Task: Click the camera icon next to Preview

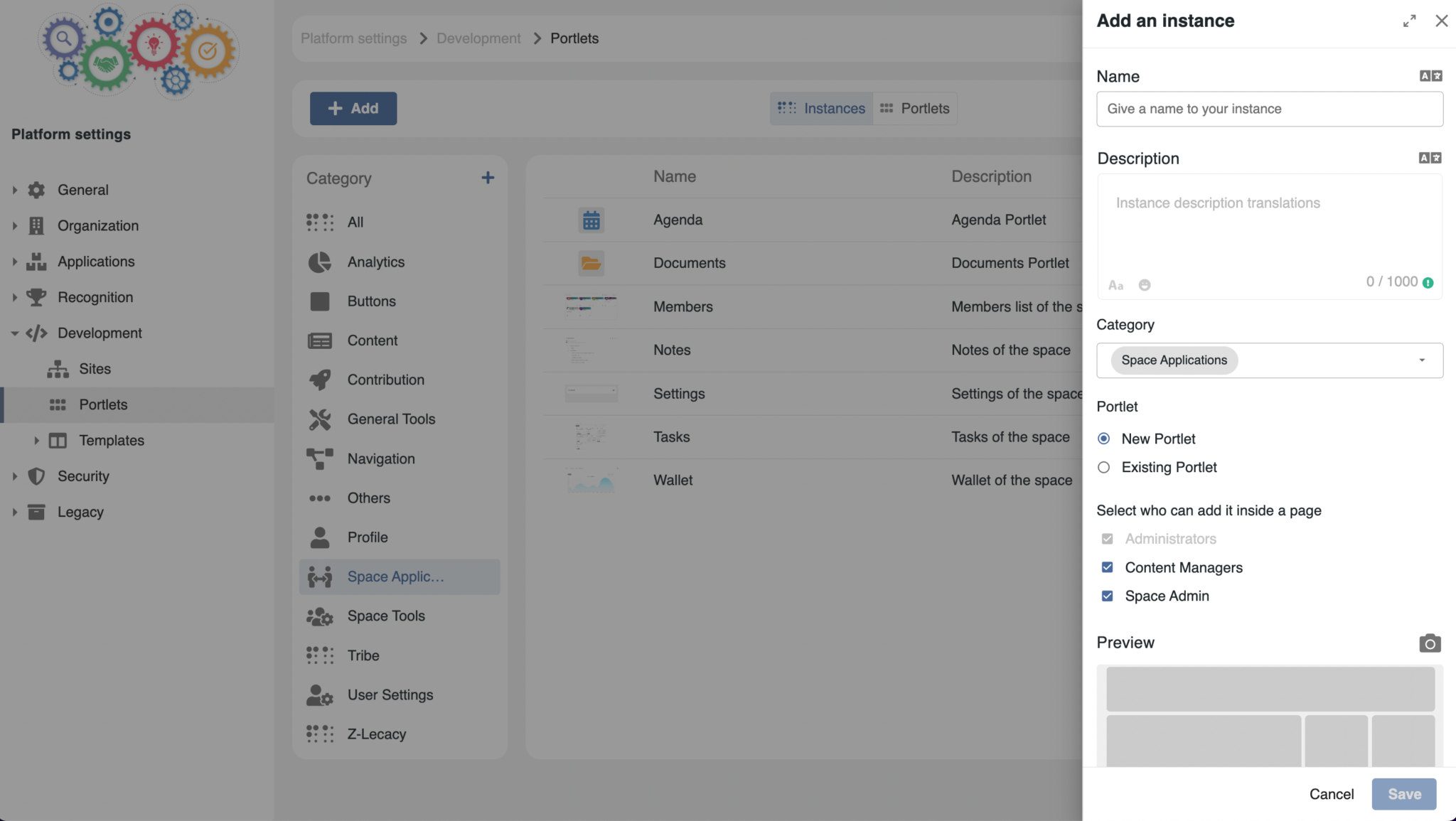Action: pyautogui.click(x=1430, y=643)
